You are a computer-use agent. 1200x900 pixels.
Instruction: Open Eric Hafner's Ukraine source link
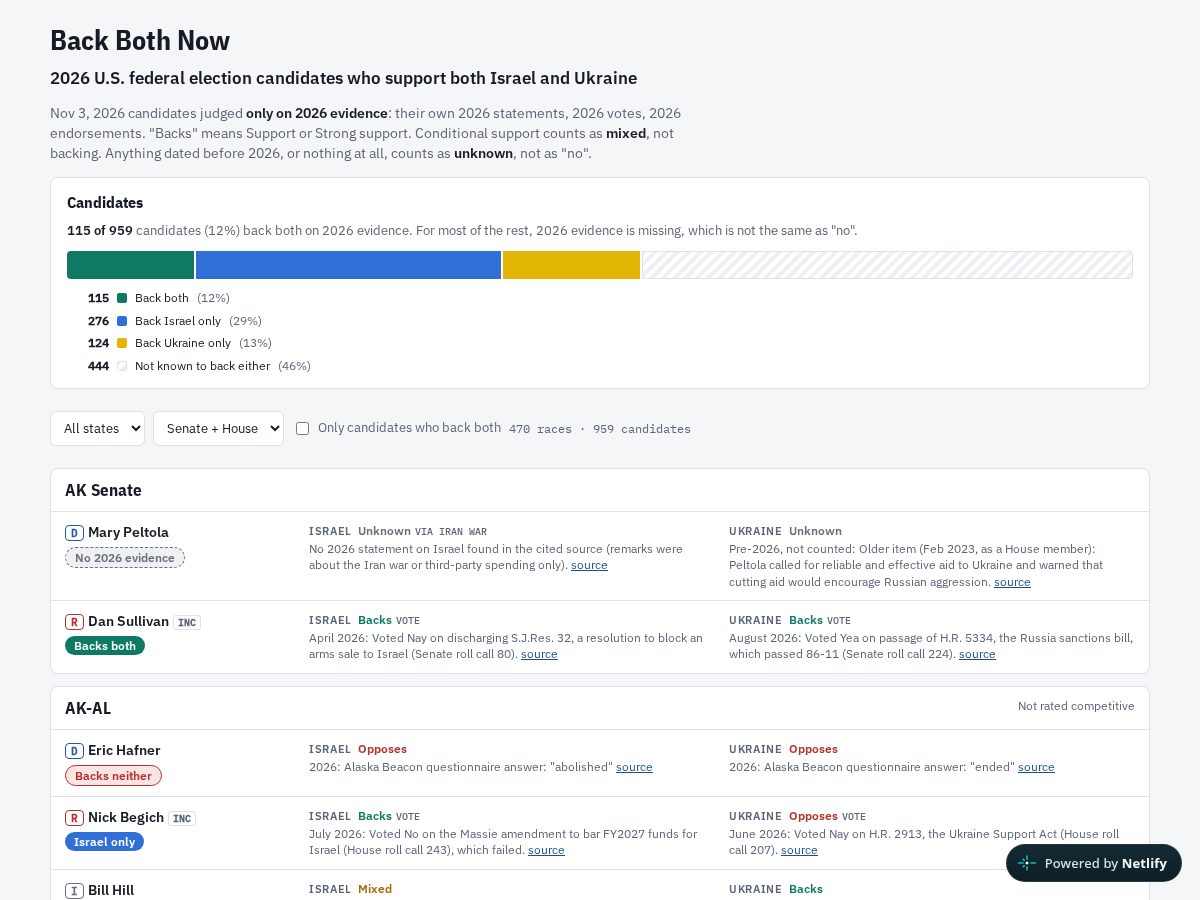click(x=1036, y=767)
